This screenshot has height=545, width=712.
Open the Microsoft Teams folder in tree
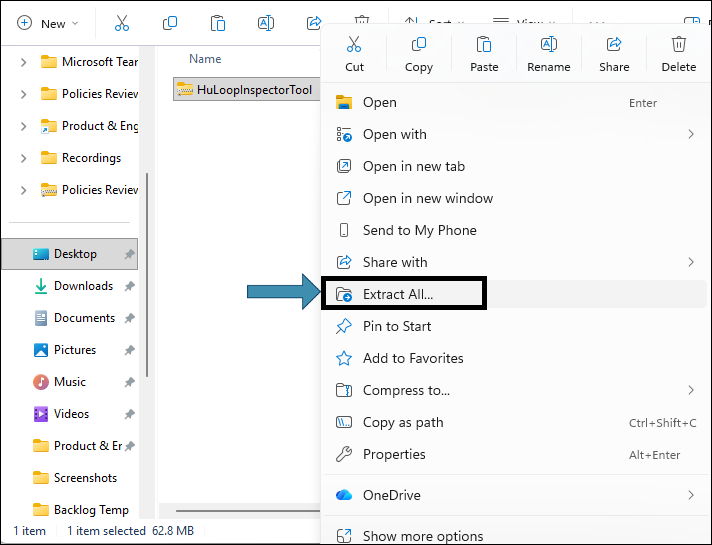[89, 62]
